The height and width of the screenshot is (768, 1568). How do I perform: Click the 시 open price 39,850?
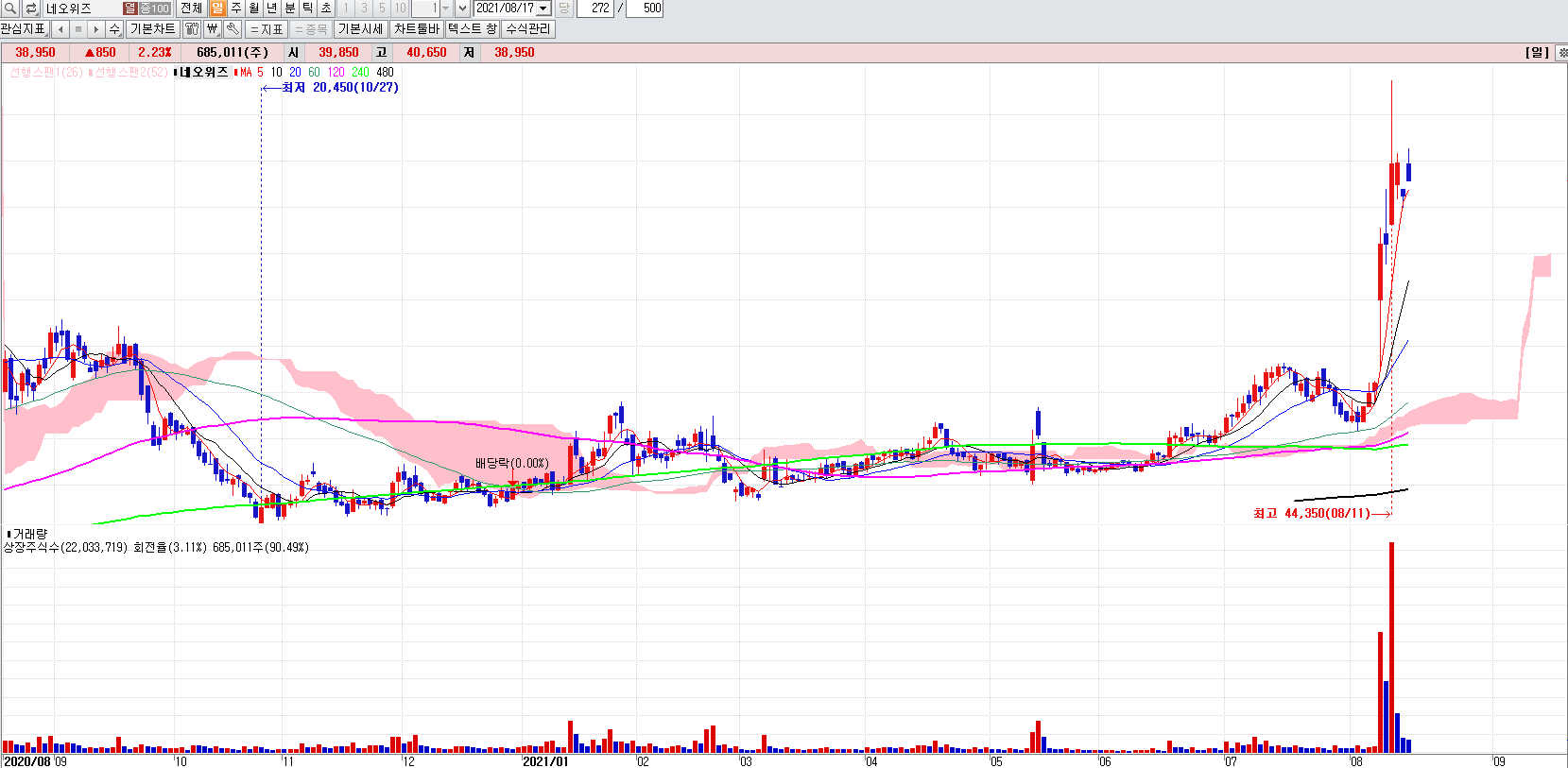click(x=338, y=53)
